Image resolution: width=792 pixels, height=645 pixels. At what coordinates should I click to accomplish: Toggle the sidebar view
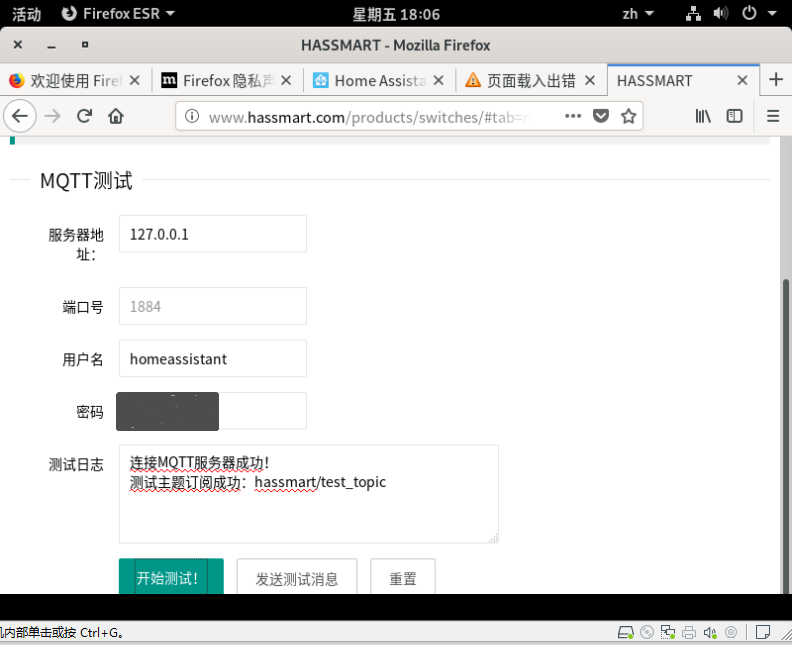coord(734,116)
